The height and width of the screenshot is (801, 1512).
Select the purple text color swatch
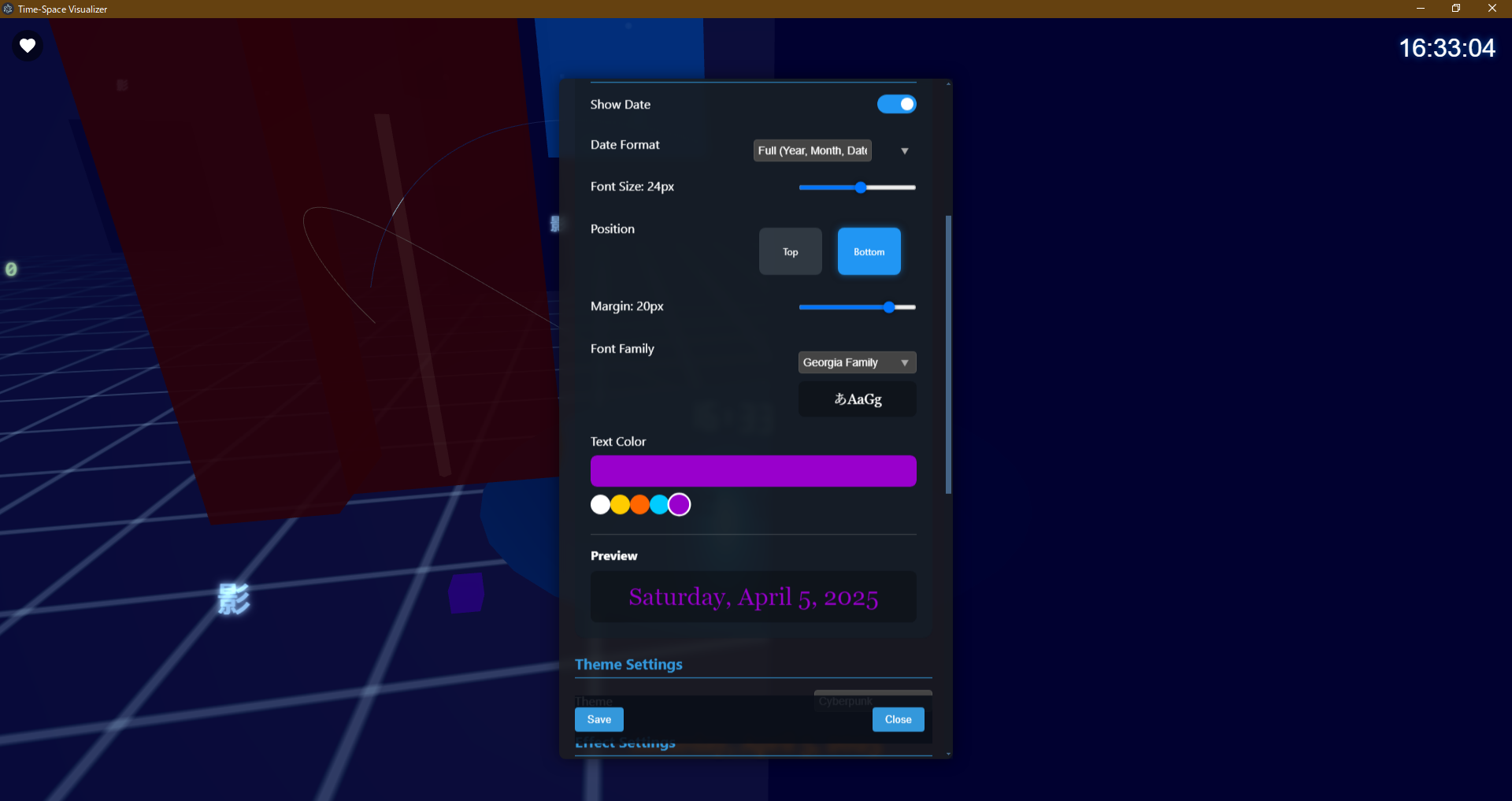coord(680,505)
